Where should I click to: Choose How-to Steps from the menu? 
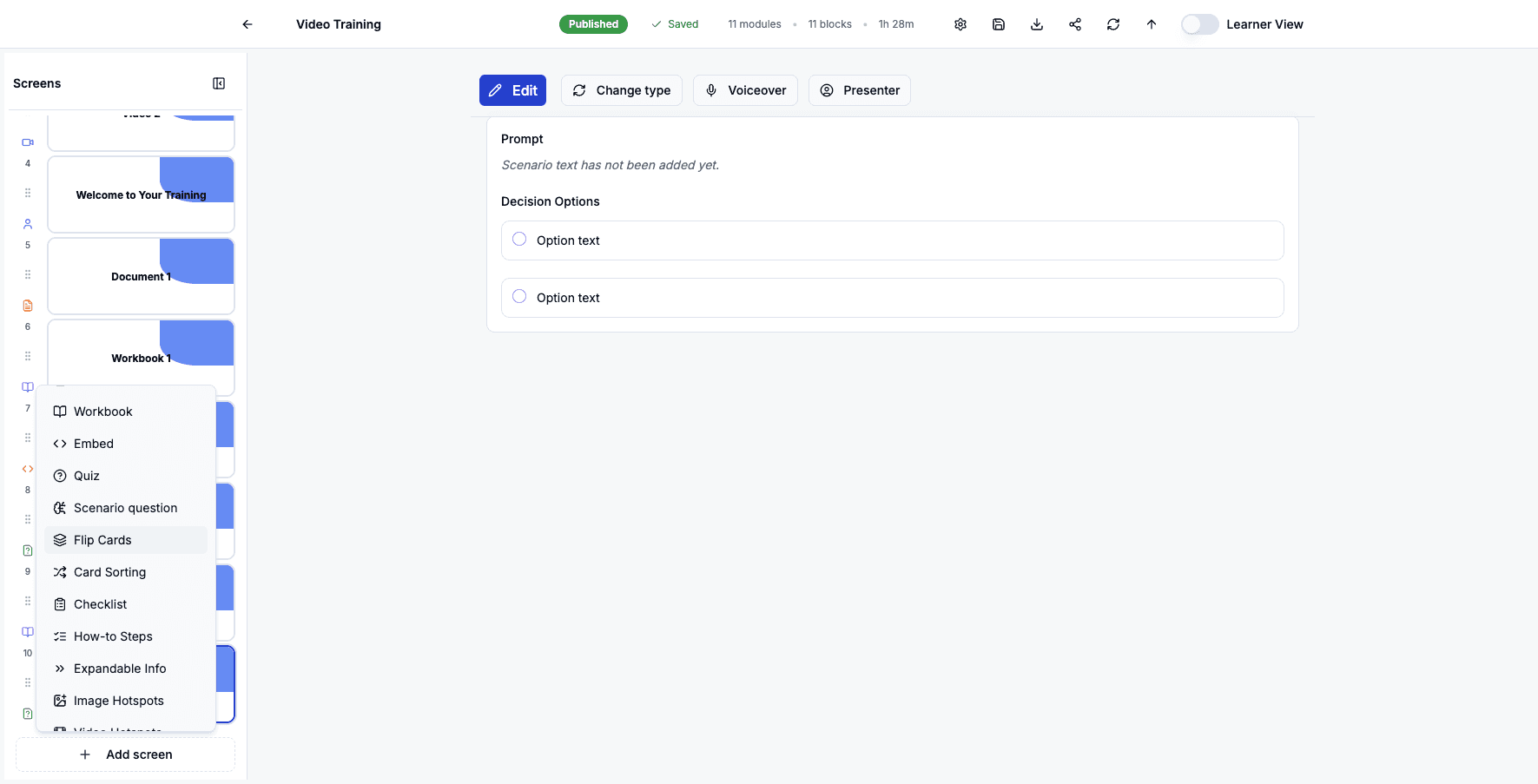tap(126, 636)
